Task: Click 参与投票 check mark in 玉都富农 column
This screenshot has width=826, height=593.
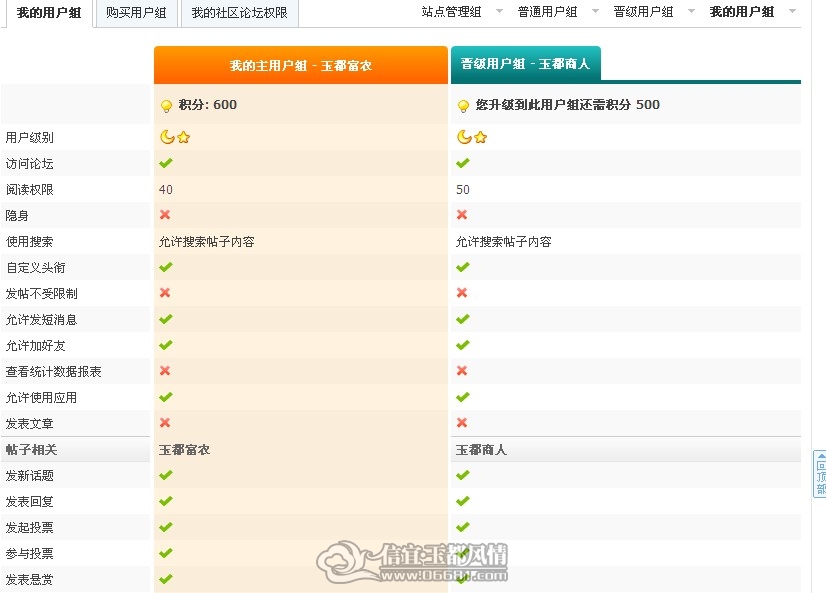Action: pyautogui.click(x=166, y=553)
